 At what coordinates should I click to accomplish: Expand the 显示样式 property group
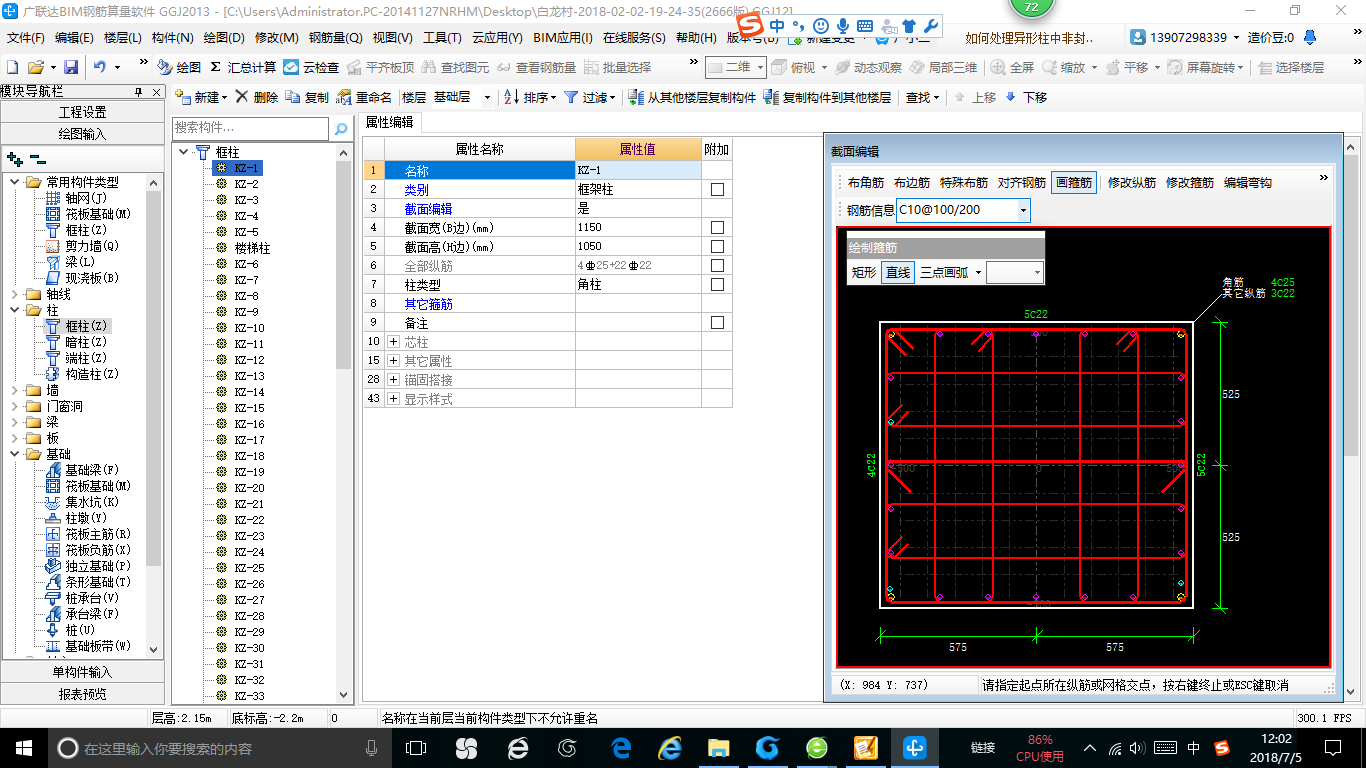(x=393, y=399)
